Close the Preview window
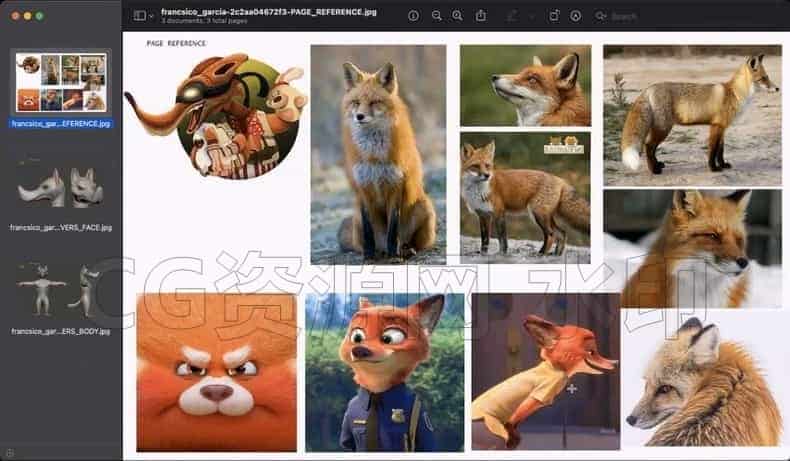Viewport: 790px width, 461px height. (16, 16)
